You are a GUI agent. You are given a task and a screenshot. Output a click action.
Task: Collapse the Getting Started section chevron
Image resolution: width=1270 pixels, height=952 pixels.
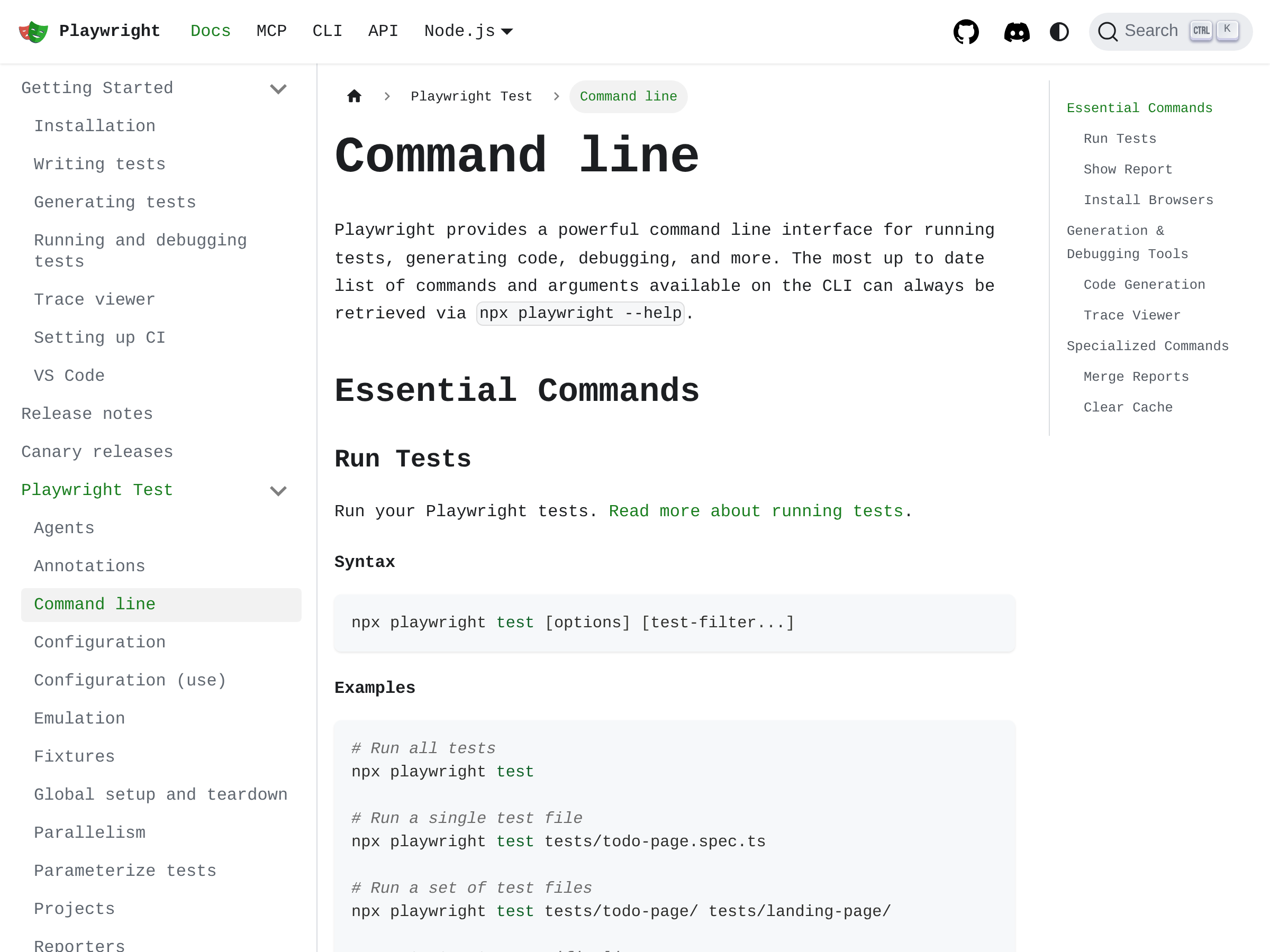(x=278, y=88)
